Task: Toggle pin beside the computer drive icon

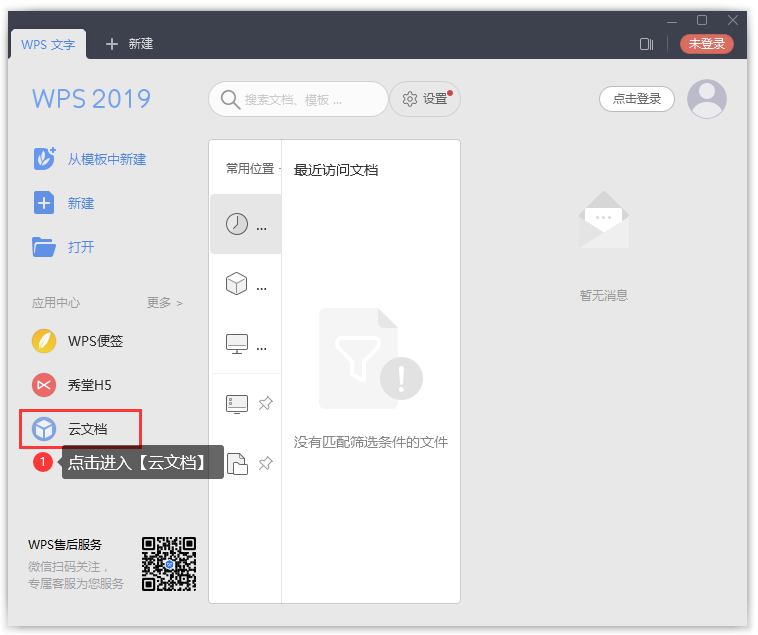Action: pos(265,403)
